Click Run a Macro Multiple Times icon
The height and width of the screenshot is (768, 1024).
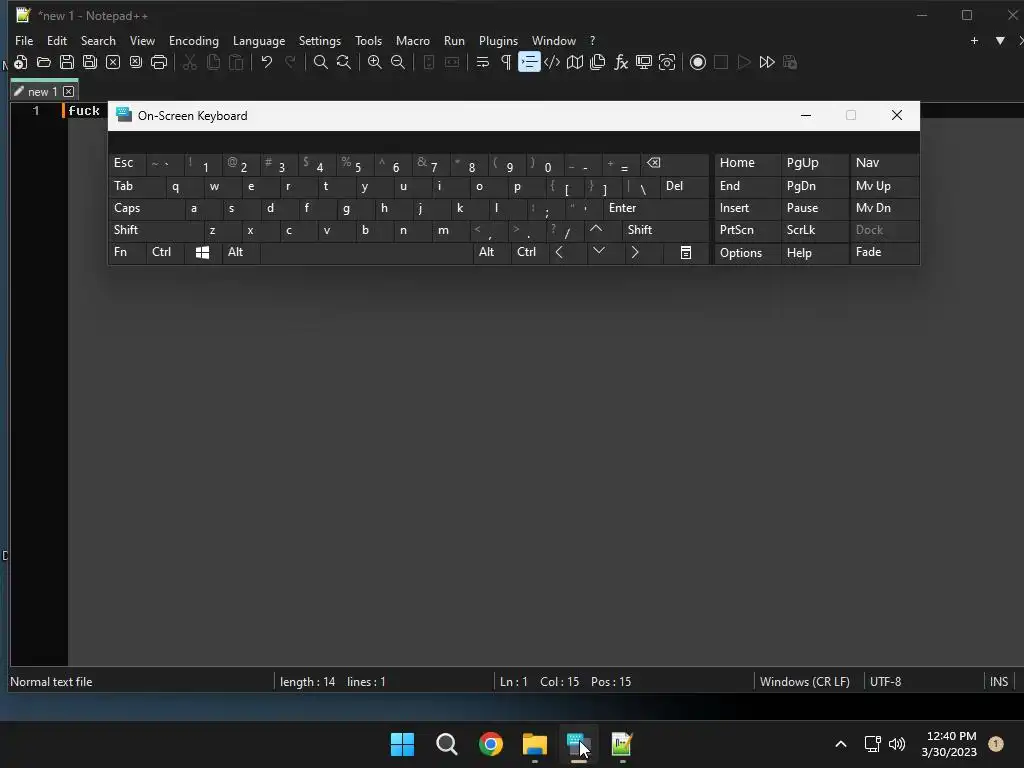(767, 62)
